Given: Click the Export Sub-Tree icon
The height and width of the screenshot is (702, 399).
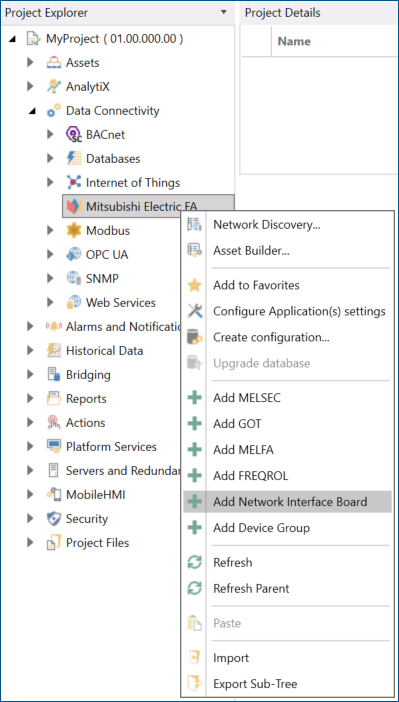Looking at the screenshot, I should (194, 684).
